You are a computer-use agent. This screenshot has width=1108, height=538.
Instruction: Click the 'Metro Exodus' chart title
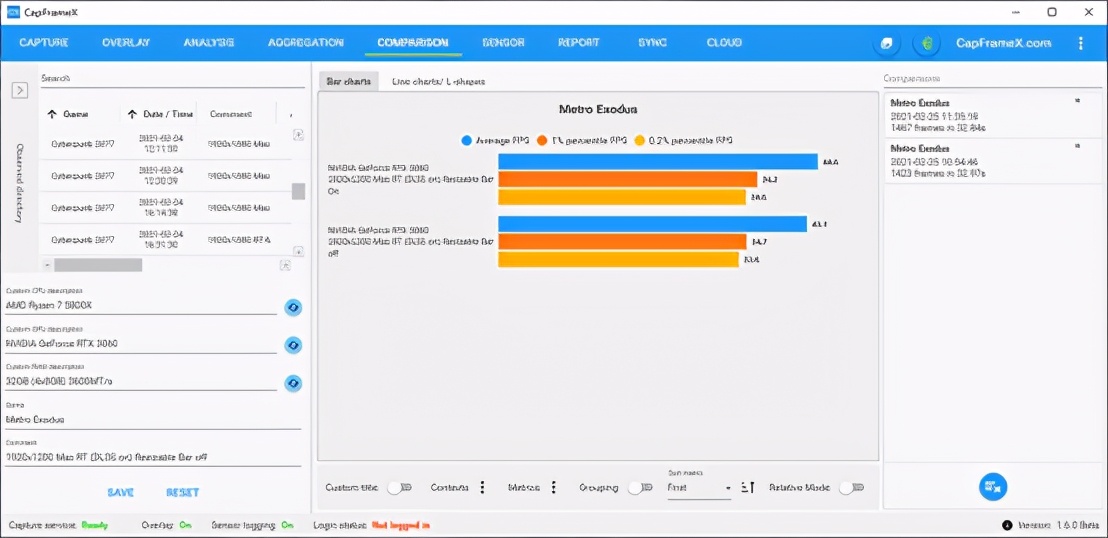(x=598, y=110)
